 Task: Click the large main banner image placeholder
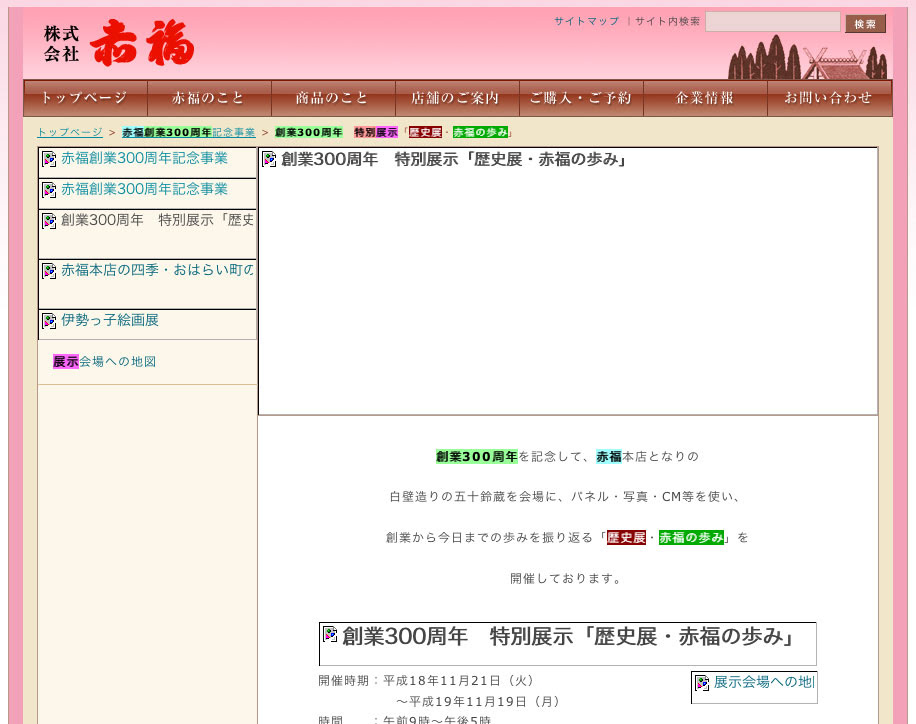click(568, 282)
